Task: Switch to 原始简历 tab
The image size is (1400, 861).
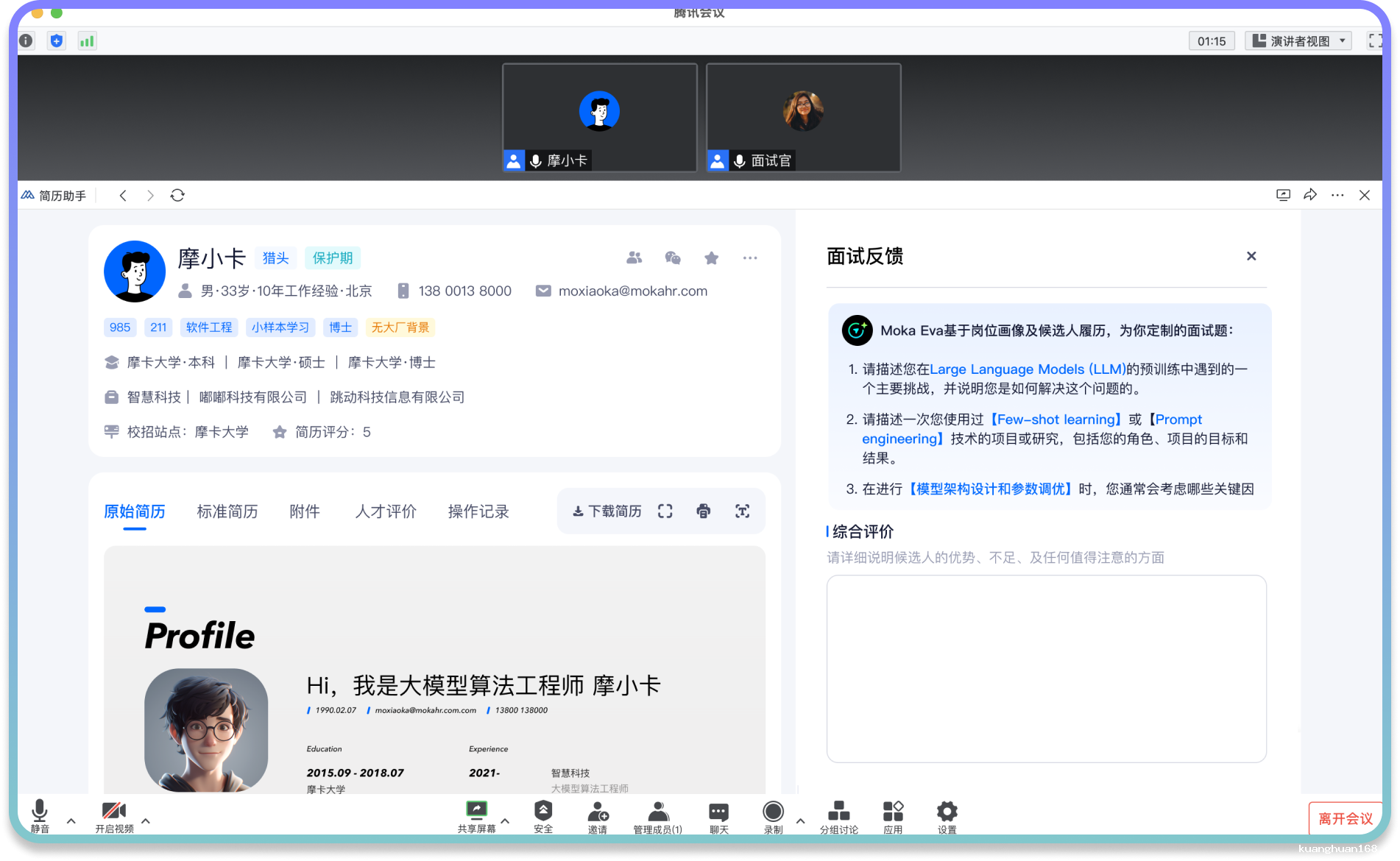Action: pos(135,511)
